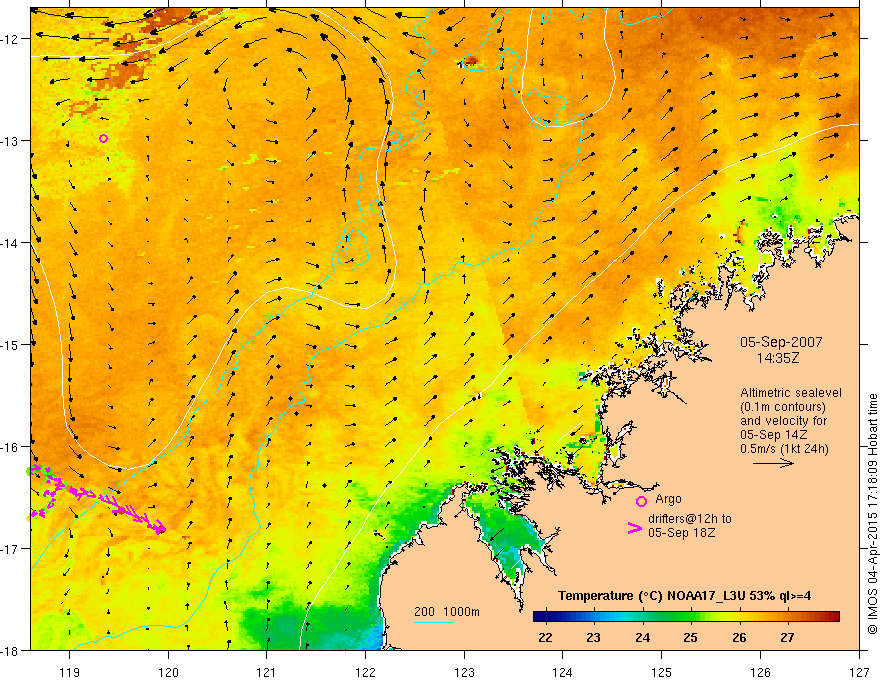Click the '05-Sep-2007' date label

click(781, 342)
